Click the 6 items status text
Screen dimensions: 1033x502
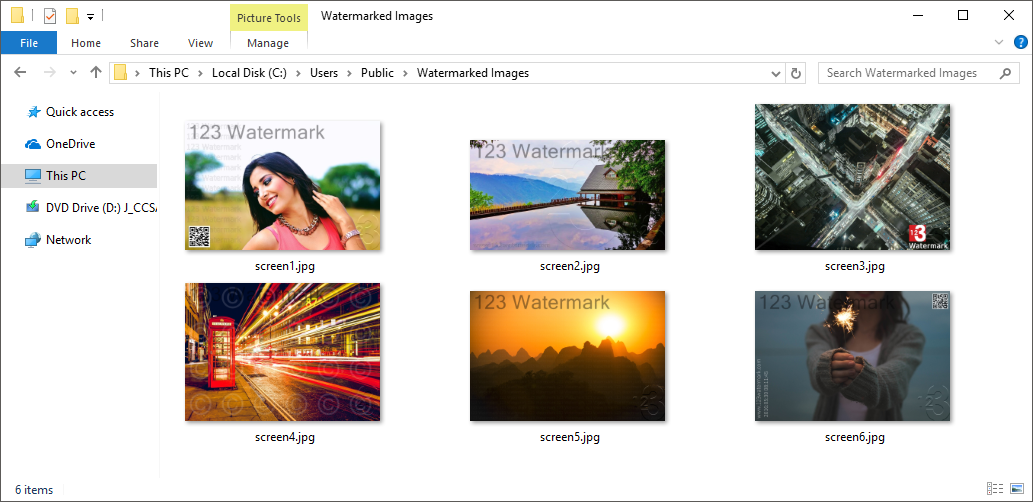(x=34, y=489)
